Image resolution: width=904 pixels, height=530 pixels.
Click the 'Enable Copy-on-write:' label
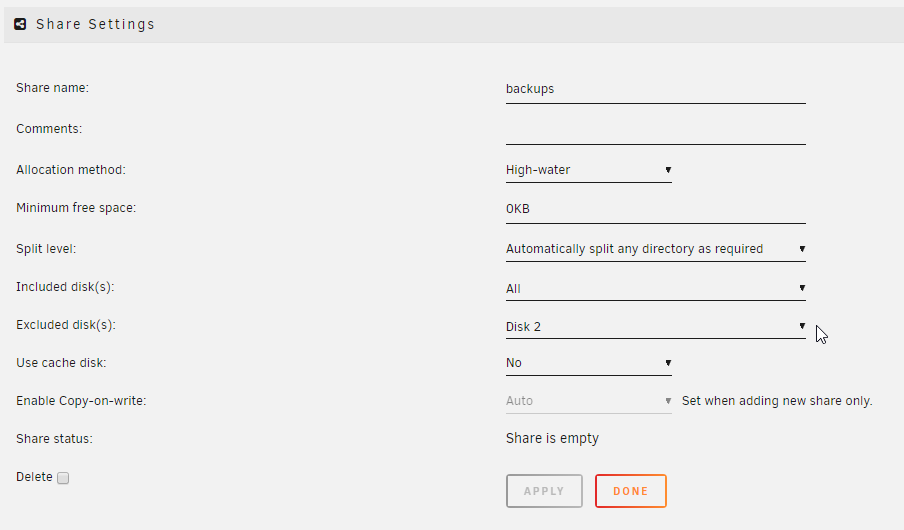pos(81,401)
